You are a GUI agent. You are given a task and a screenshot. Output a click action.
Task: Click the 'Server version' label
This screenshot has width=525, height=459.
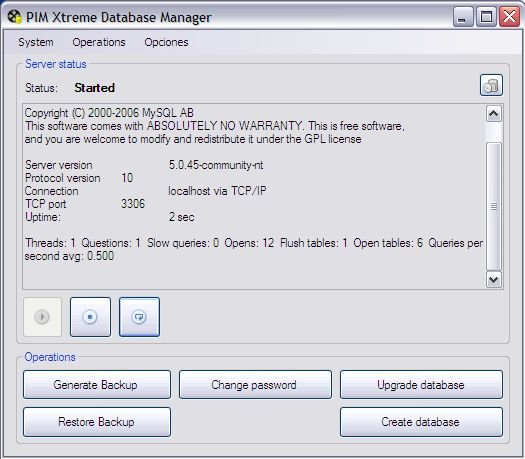pyautogui.click(x=59, y=165)
